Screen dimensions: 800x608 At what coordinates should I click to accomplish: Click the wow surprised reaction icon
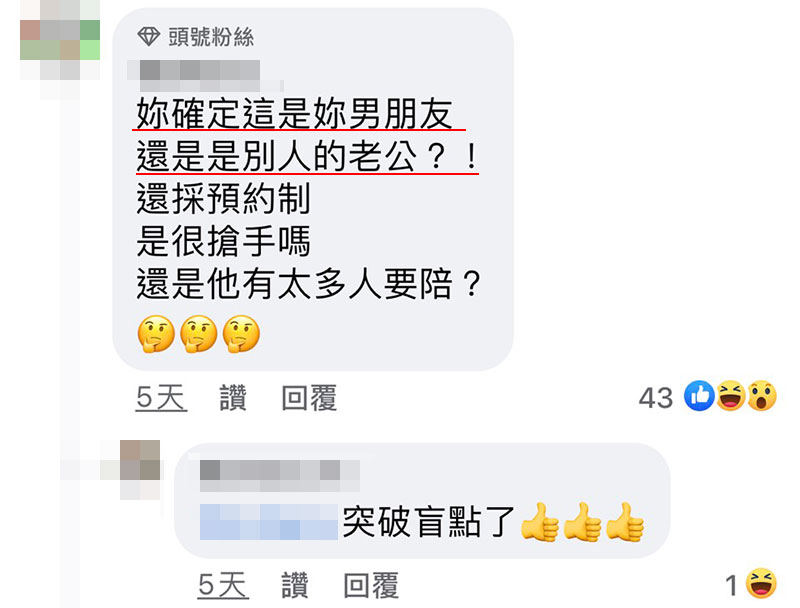click(762, 396)
